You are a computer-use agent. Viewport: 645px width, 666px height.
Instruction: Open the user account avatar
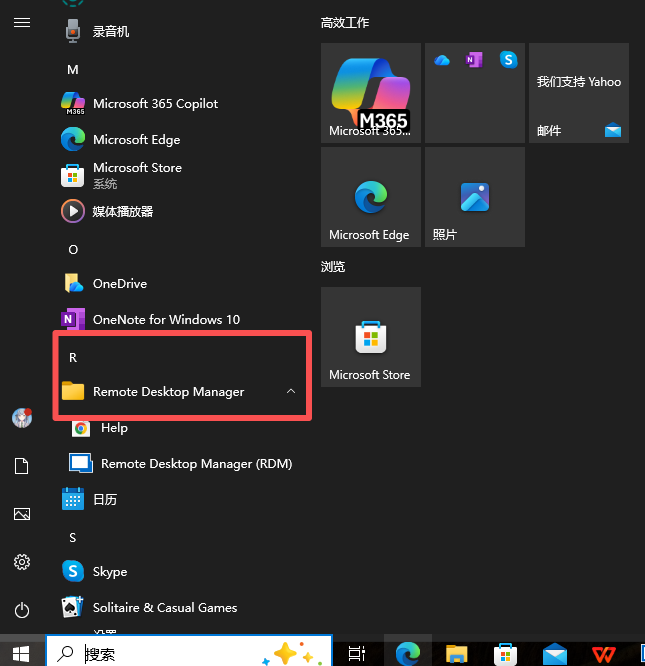click(x=22, y=418)
